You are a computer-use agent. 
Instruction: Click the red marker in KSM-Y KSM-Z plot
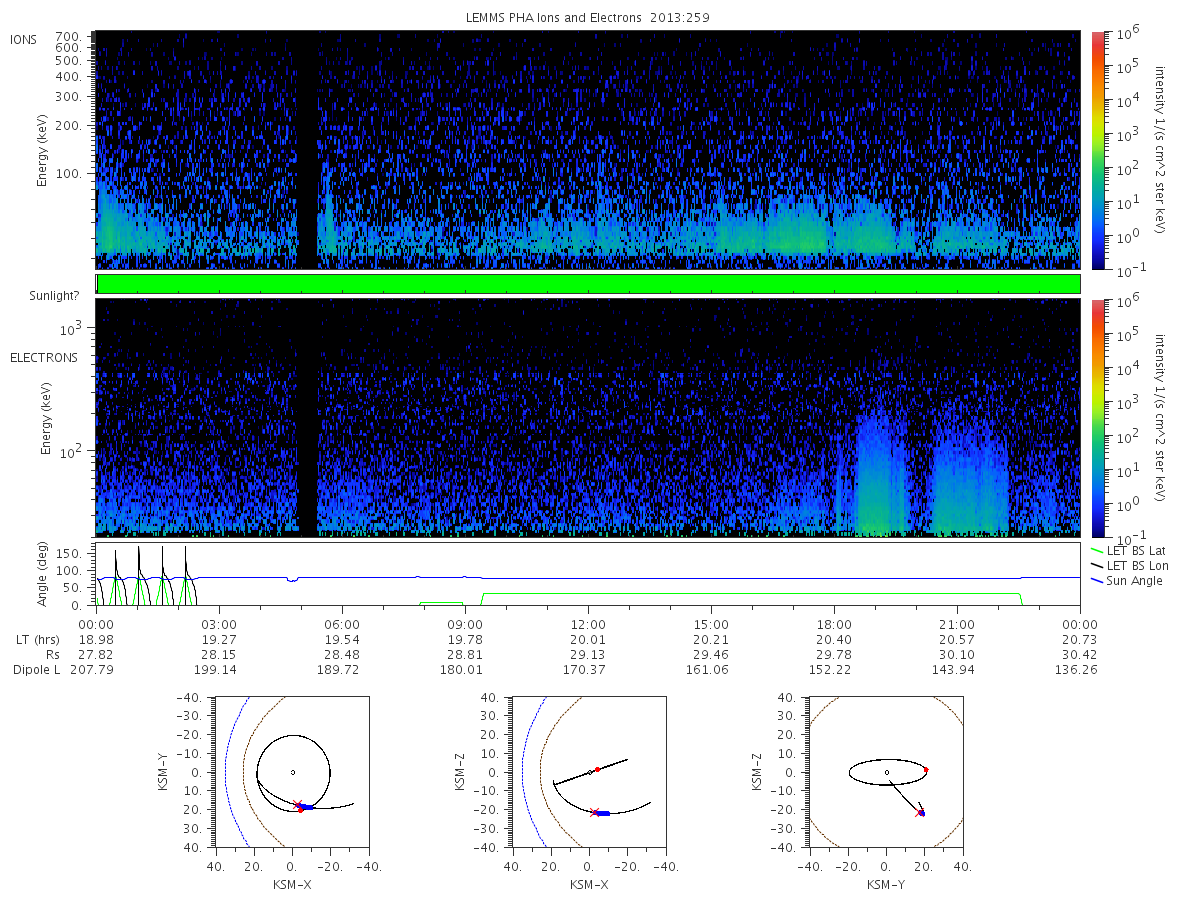click(926, 769)
